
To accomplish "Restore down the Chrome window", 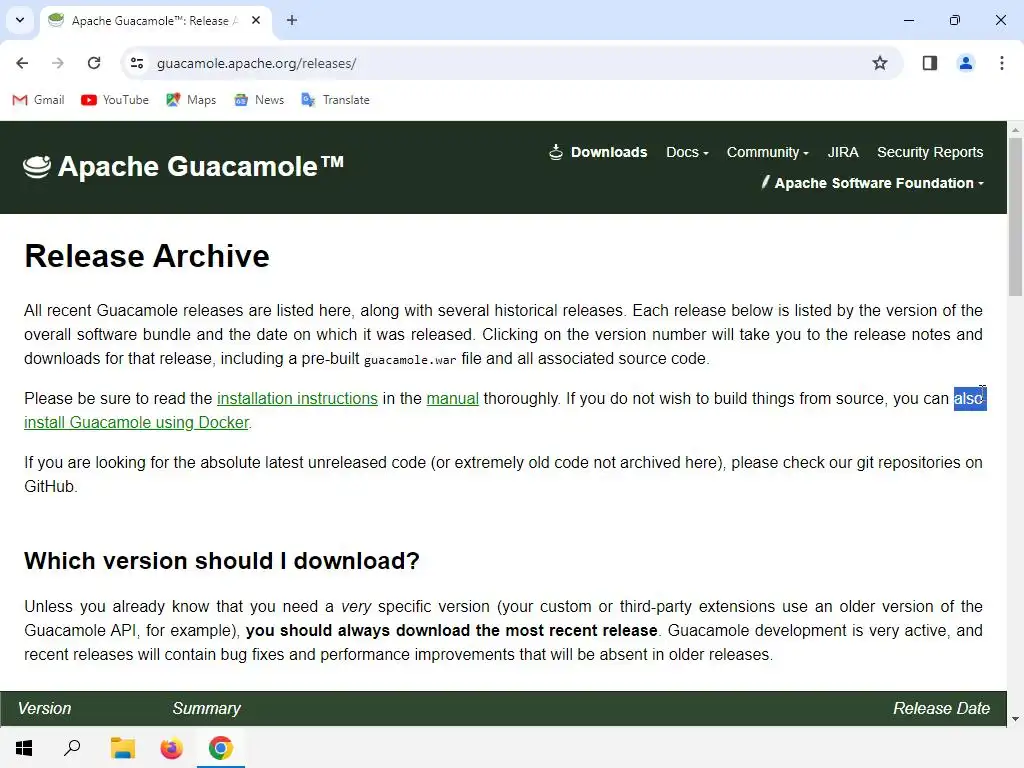I will (x=955, y=20).
